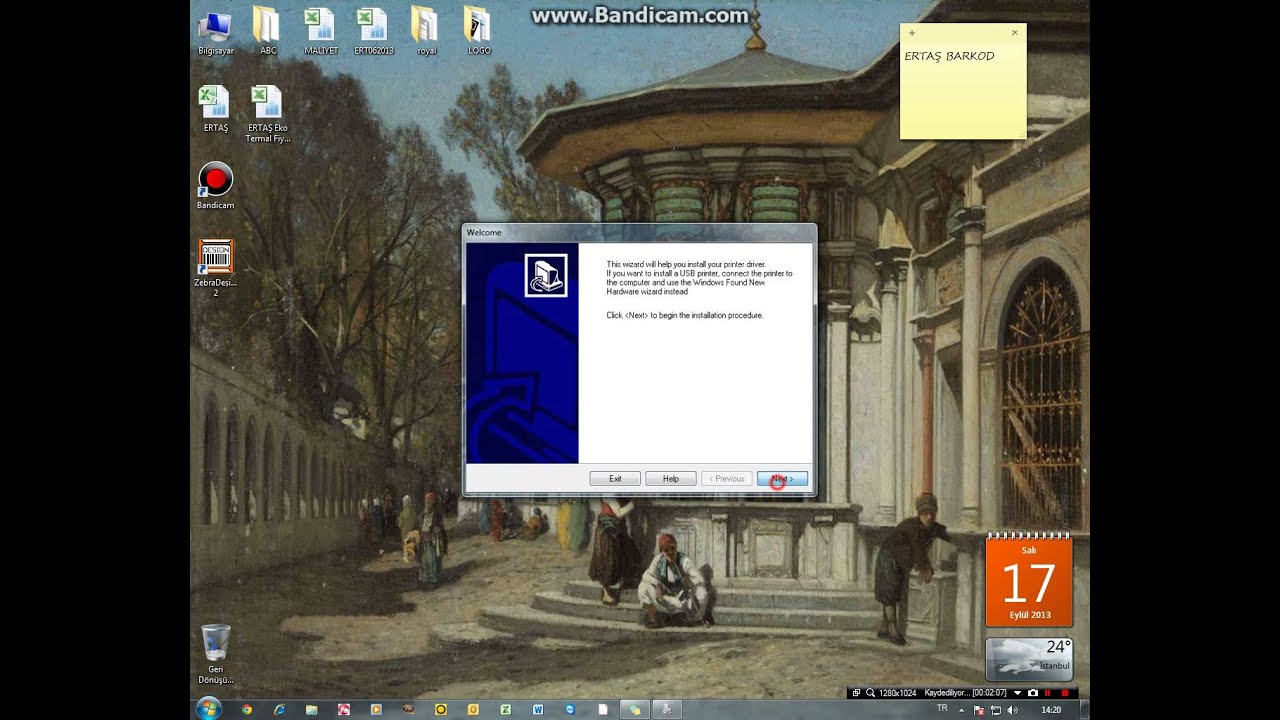
Task: Select the Geri Dönüşüm recycle bin icon
Action: point(215,654)
